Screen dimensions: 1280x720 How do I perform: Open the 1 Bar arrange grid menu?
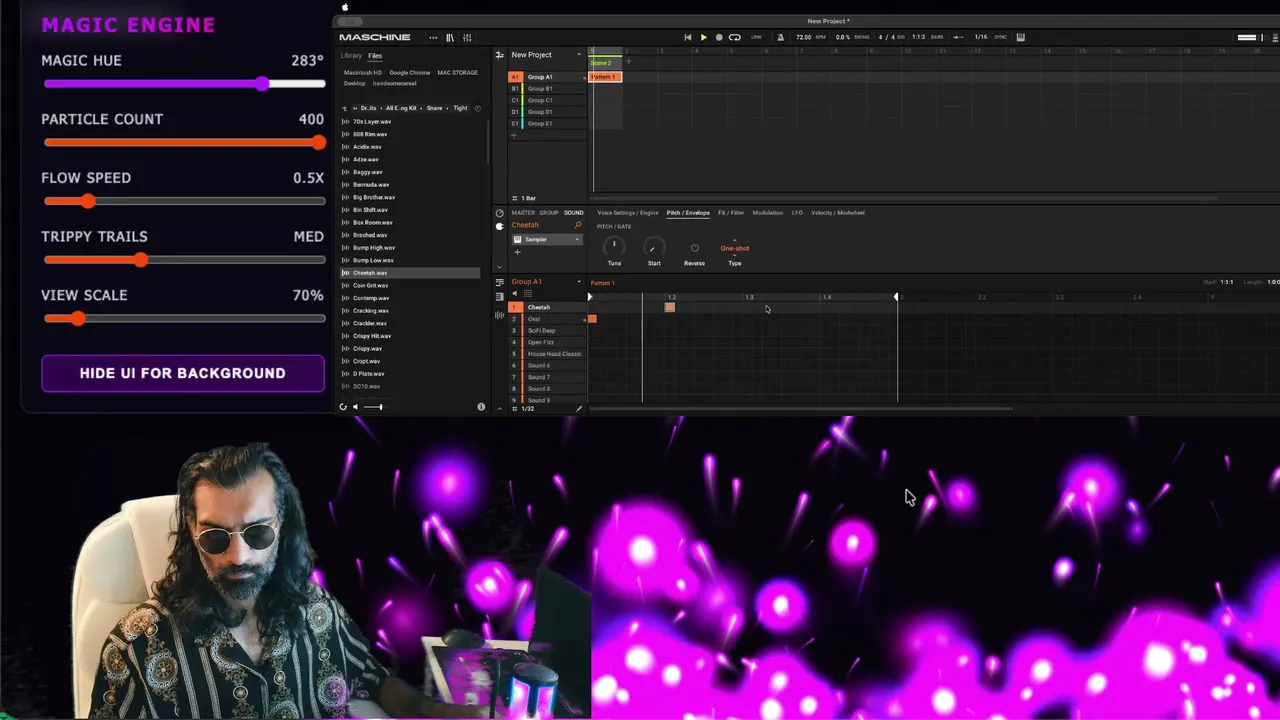525,198
